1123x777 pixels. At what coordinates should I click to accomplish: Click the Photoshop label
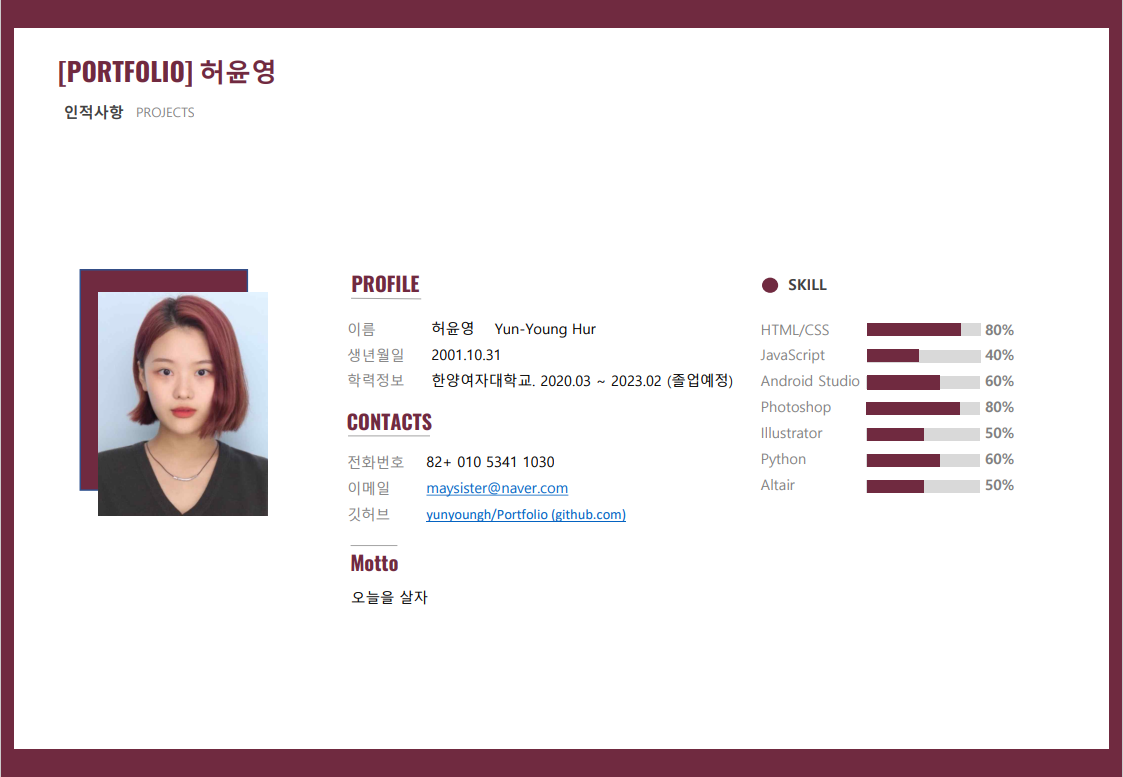[x=796, y=407]
